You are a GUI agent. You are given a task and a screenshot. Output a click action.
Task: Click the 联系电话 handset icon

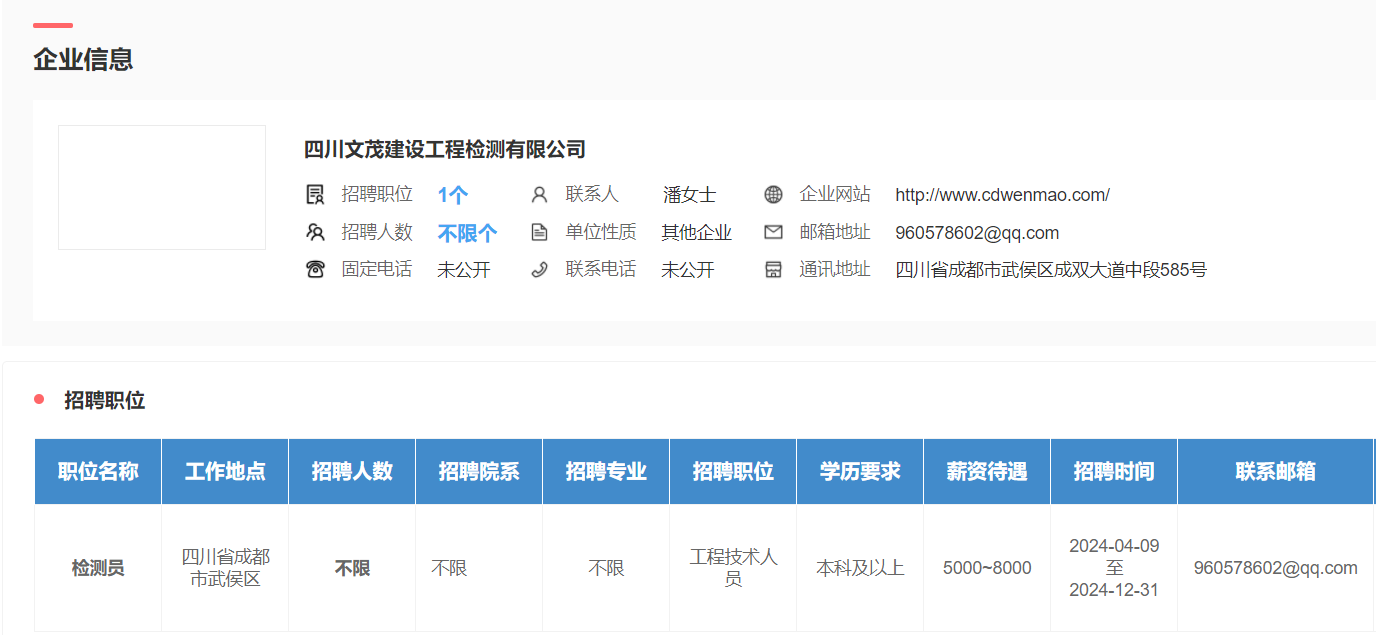click(x=539, y=269)
